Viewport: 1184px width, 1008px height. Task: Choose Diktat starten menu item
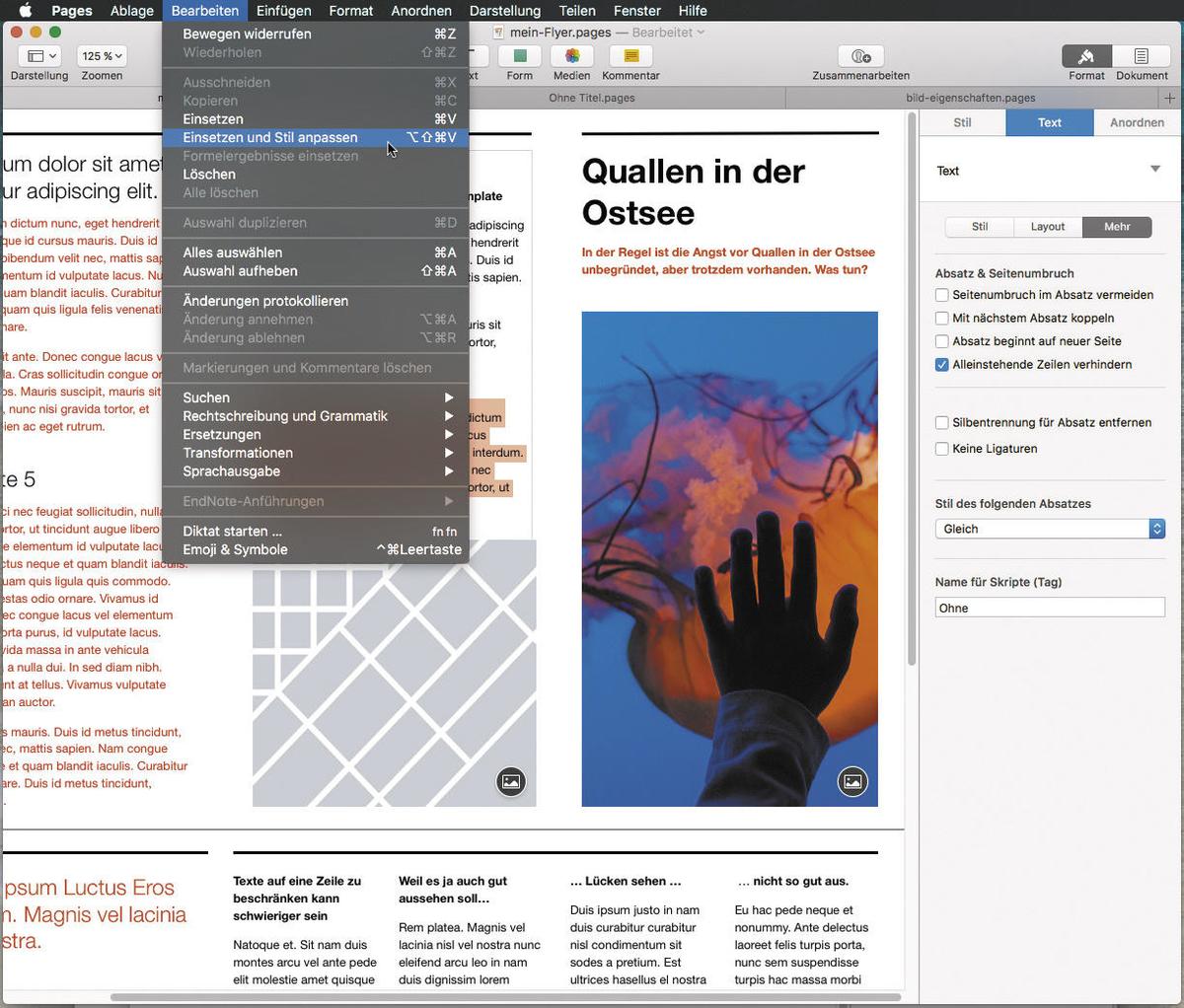[x=316, y=531]
